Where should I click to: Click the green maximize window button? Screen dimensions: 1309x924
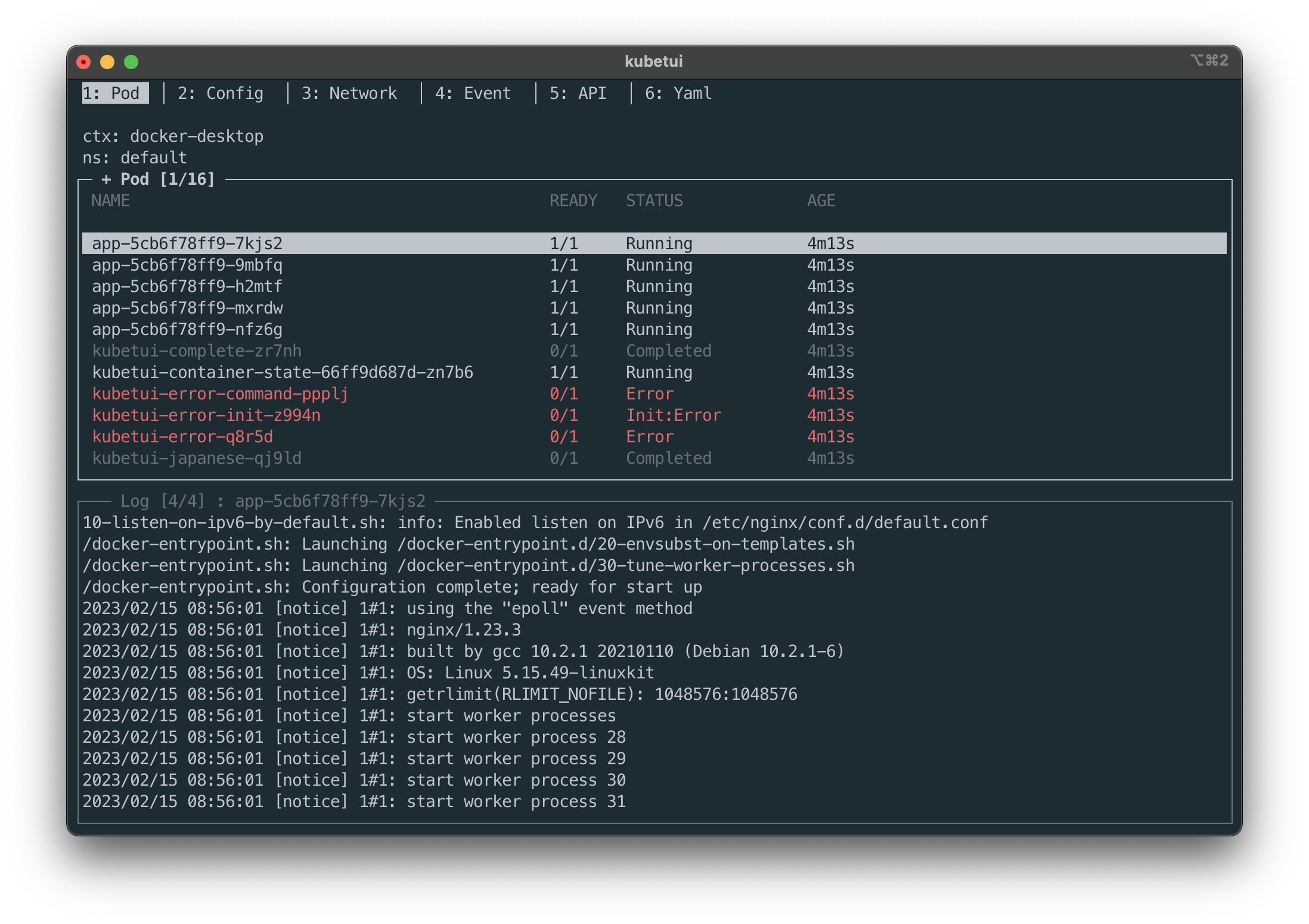(131, 62)
